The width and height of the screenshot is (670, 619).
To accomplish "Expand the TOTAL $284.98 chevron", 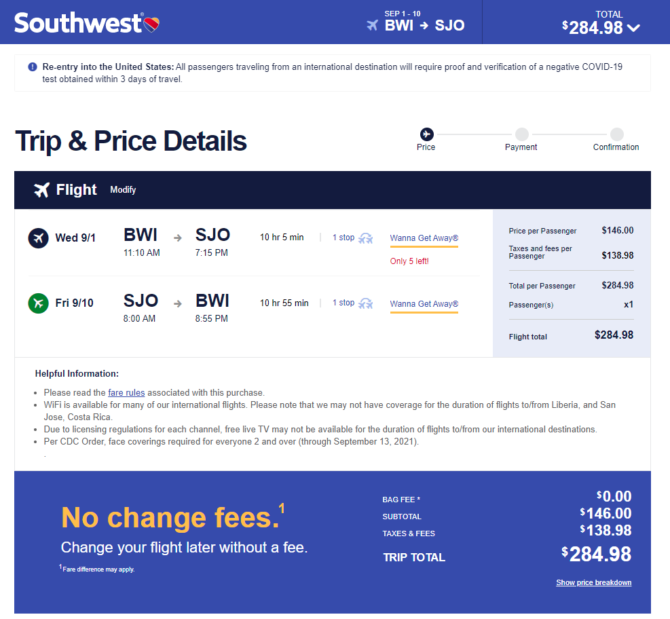I will [x=633, y=28].
